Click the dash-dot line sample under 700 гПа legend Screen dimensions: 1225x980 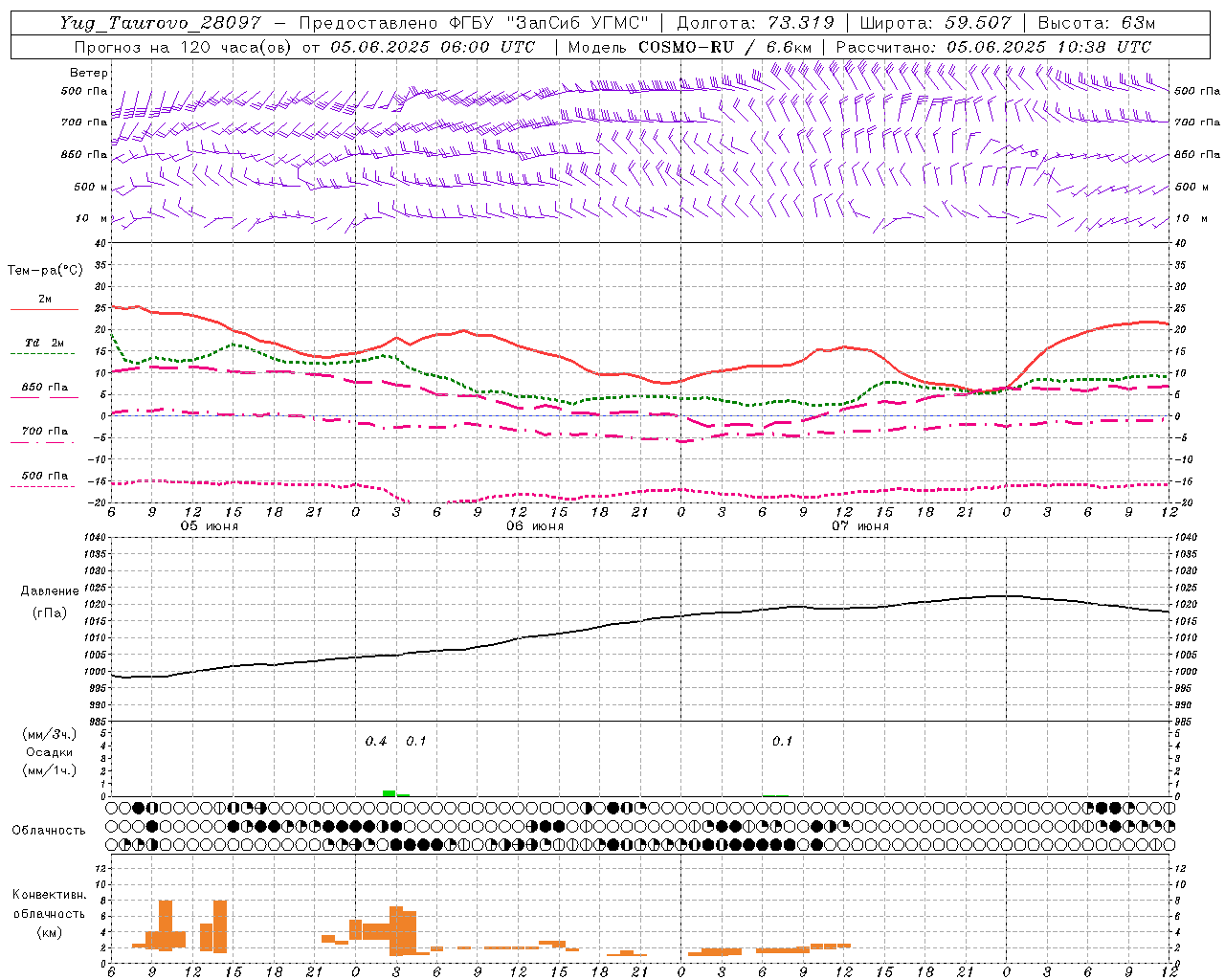tap(42, 442)
